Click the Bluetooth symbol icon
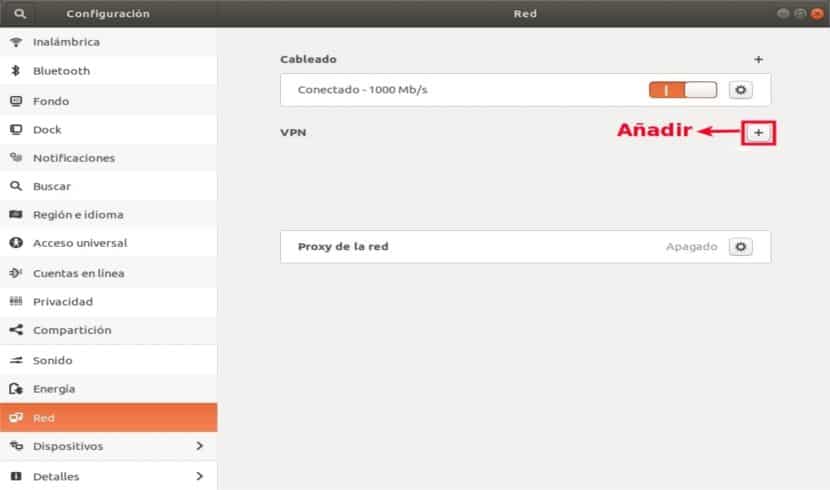830x490 pixels. 16,70
